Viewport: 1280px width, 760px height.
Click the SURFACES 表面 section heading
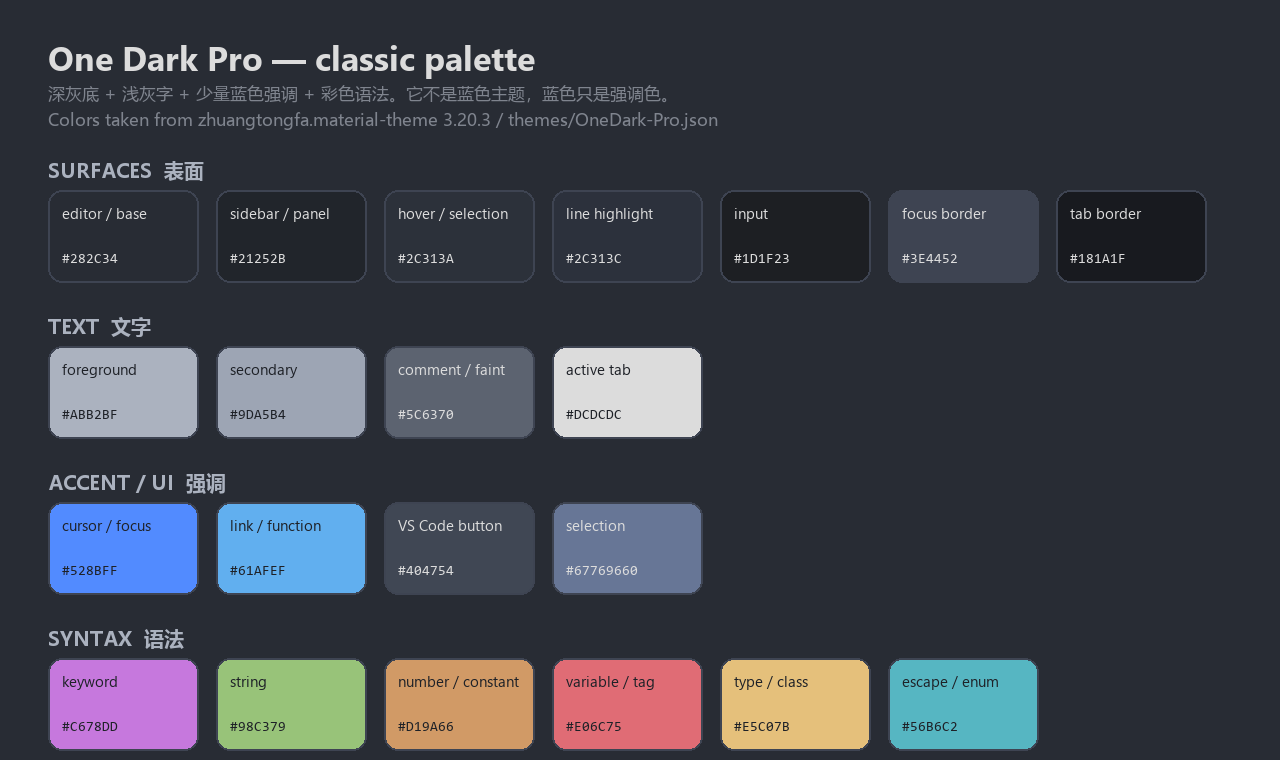click(x=126, y=171)
